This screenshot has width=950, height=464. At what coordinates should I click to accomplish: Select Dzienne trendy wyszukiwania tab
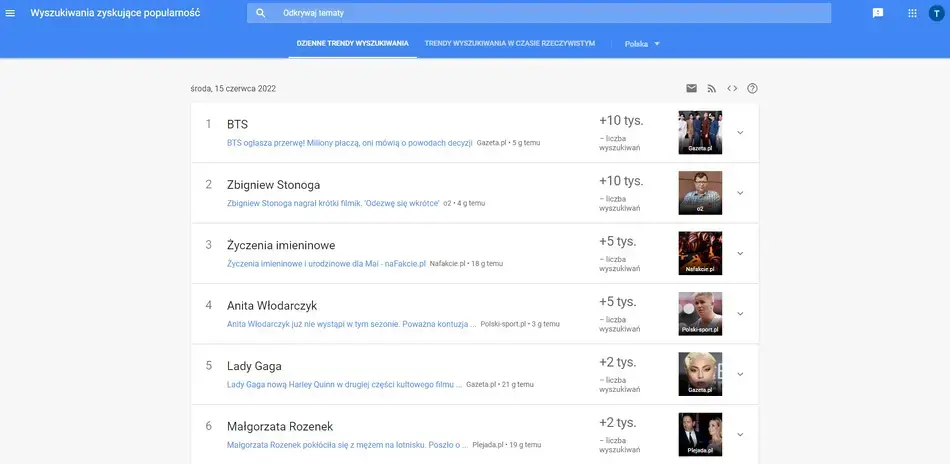[x=353, y=44]
